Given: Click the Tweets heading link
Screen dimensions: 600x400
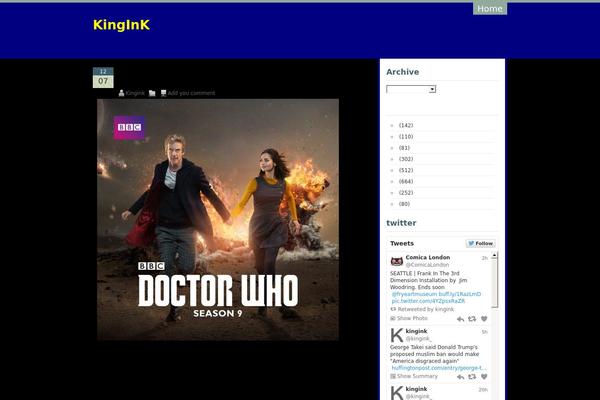Looking at the screenshot, I should (x=402, y=243).
